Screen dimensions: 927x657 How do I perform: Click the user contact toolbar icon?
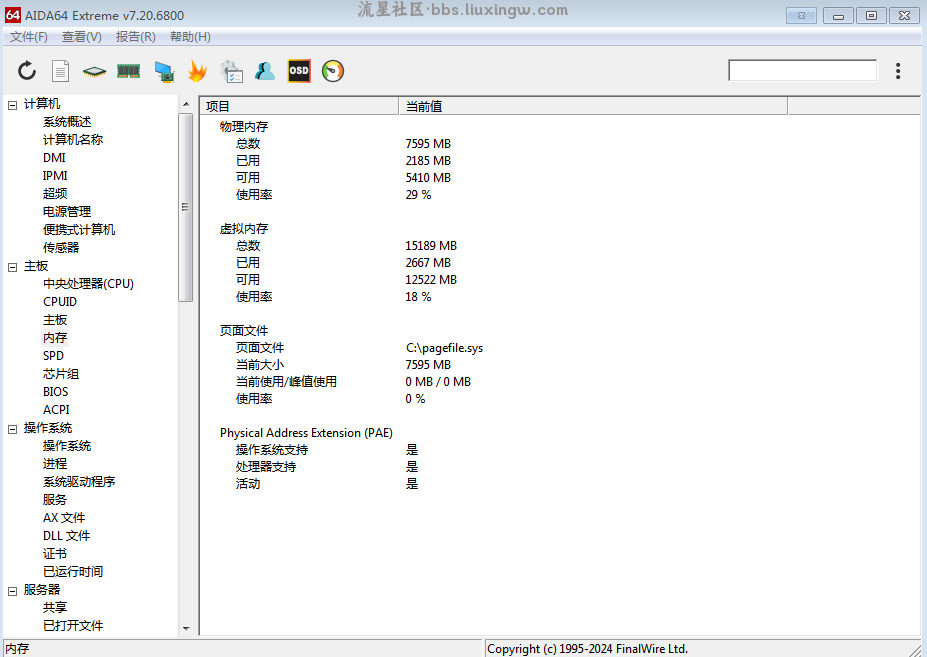pos(265,71)
